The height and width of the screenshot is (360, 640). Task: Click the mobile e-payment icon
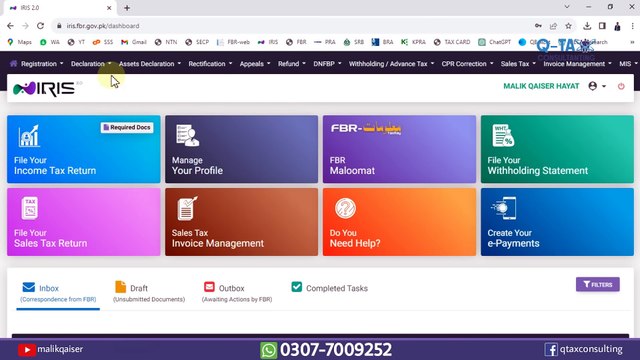[x=504, y=208]
